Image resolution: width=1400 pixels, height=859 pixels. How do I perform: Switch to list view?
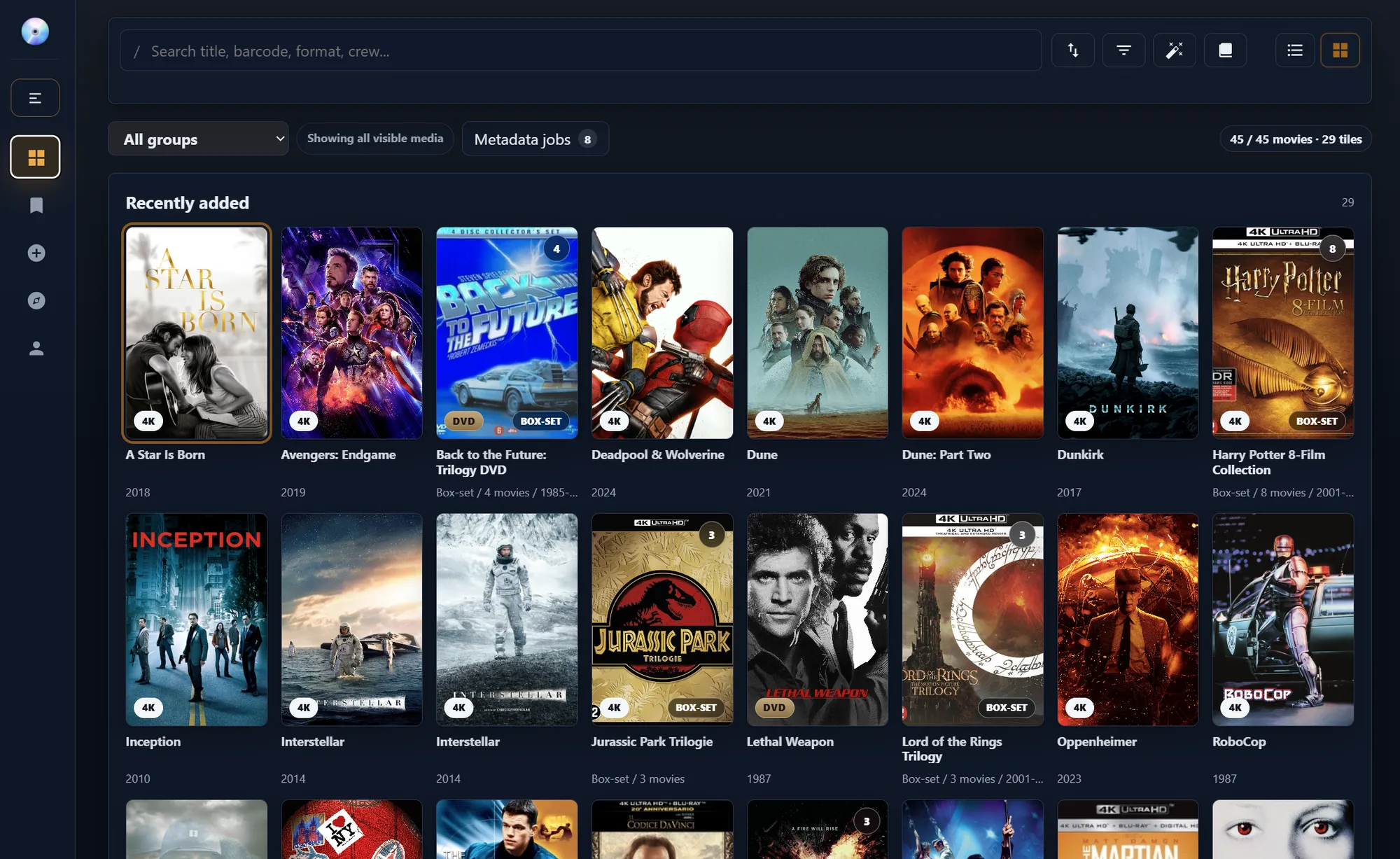pyautogui.click(x=1295, y=50)
